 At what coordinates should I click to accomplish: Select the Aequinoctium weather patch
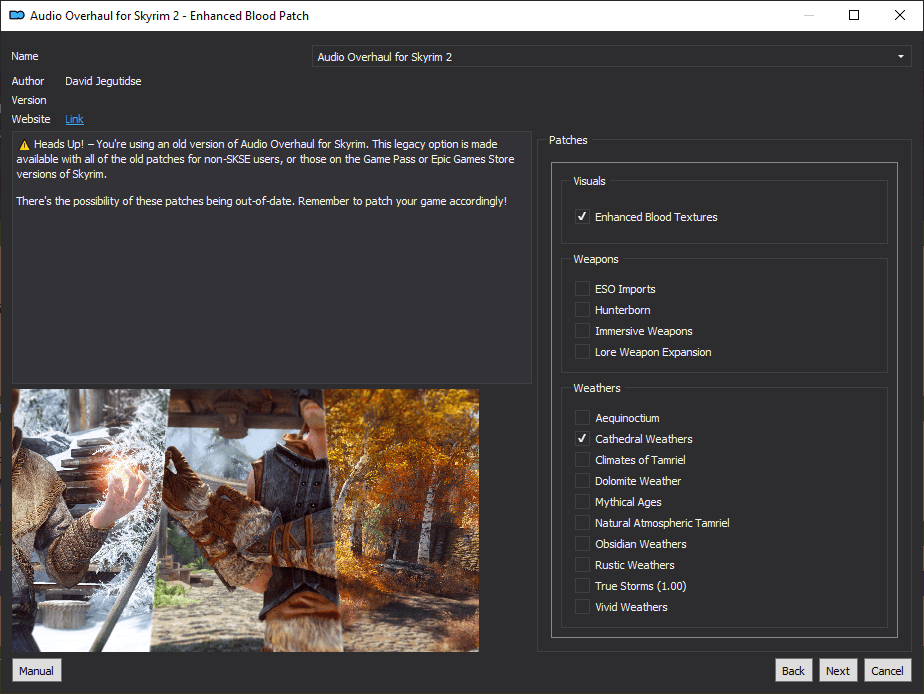pos(582,418)
